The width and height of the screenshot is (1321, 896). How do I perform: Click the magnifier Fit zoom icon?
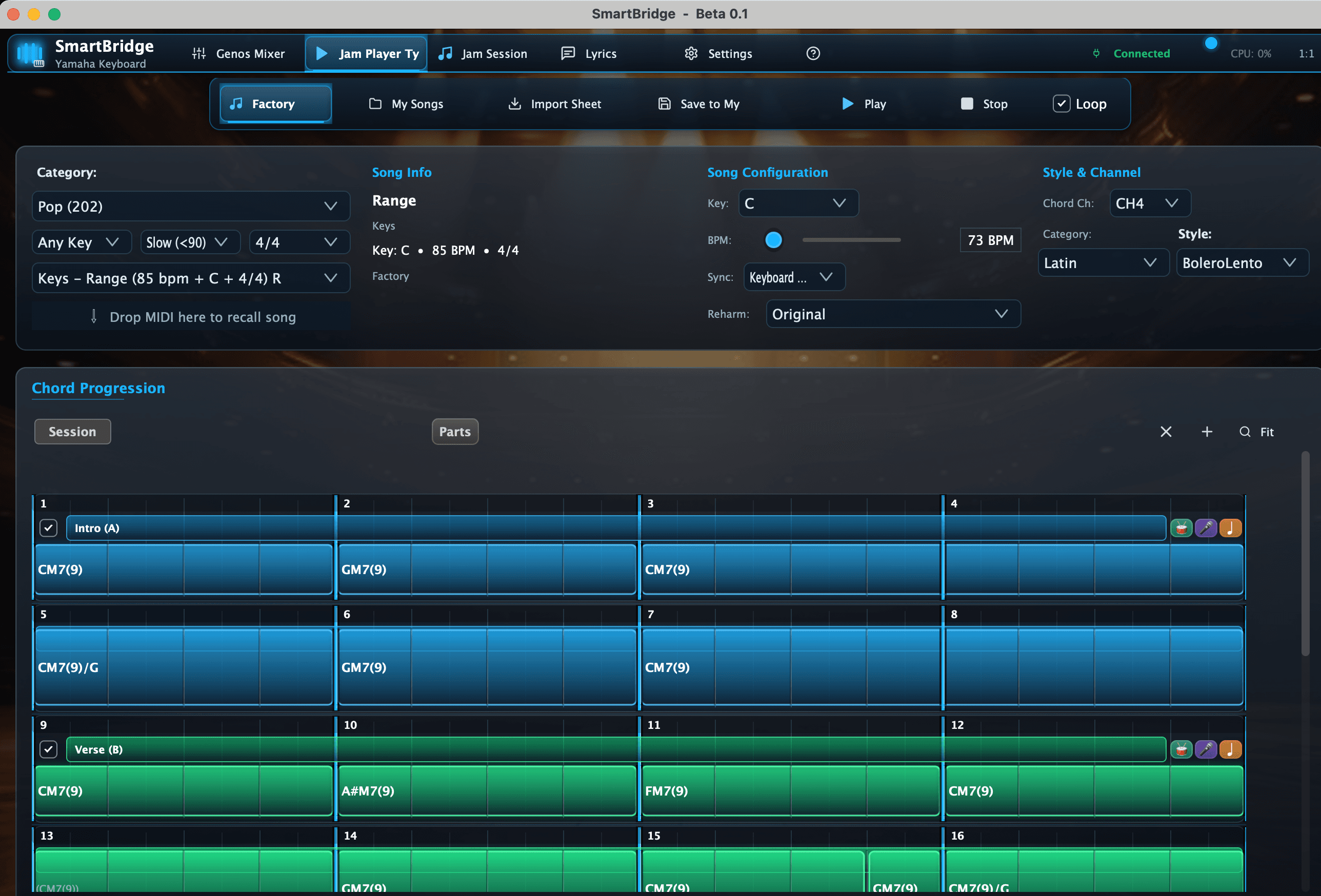tap(1244, 432)
